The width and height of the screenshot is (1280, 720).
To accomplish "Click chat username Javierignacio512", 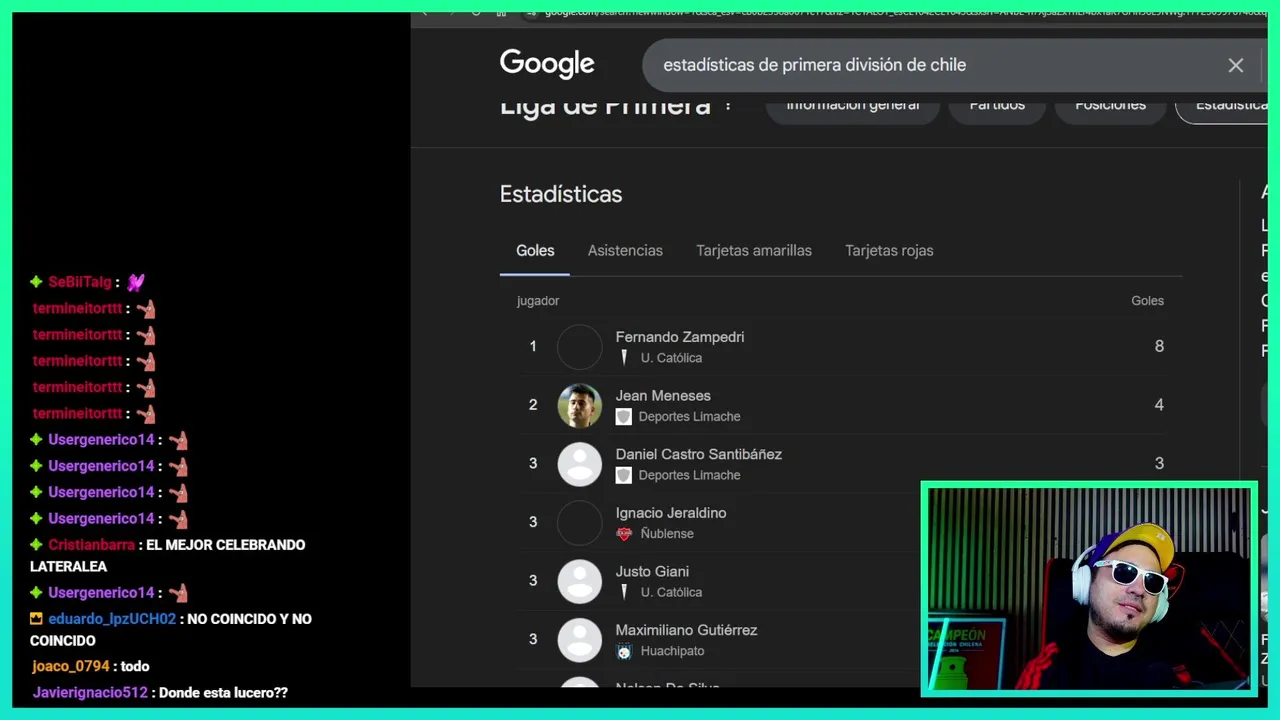I will 90,692.
